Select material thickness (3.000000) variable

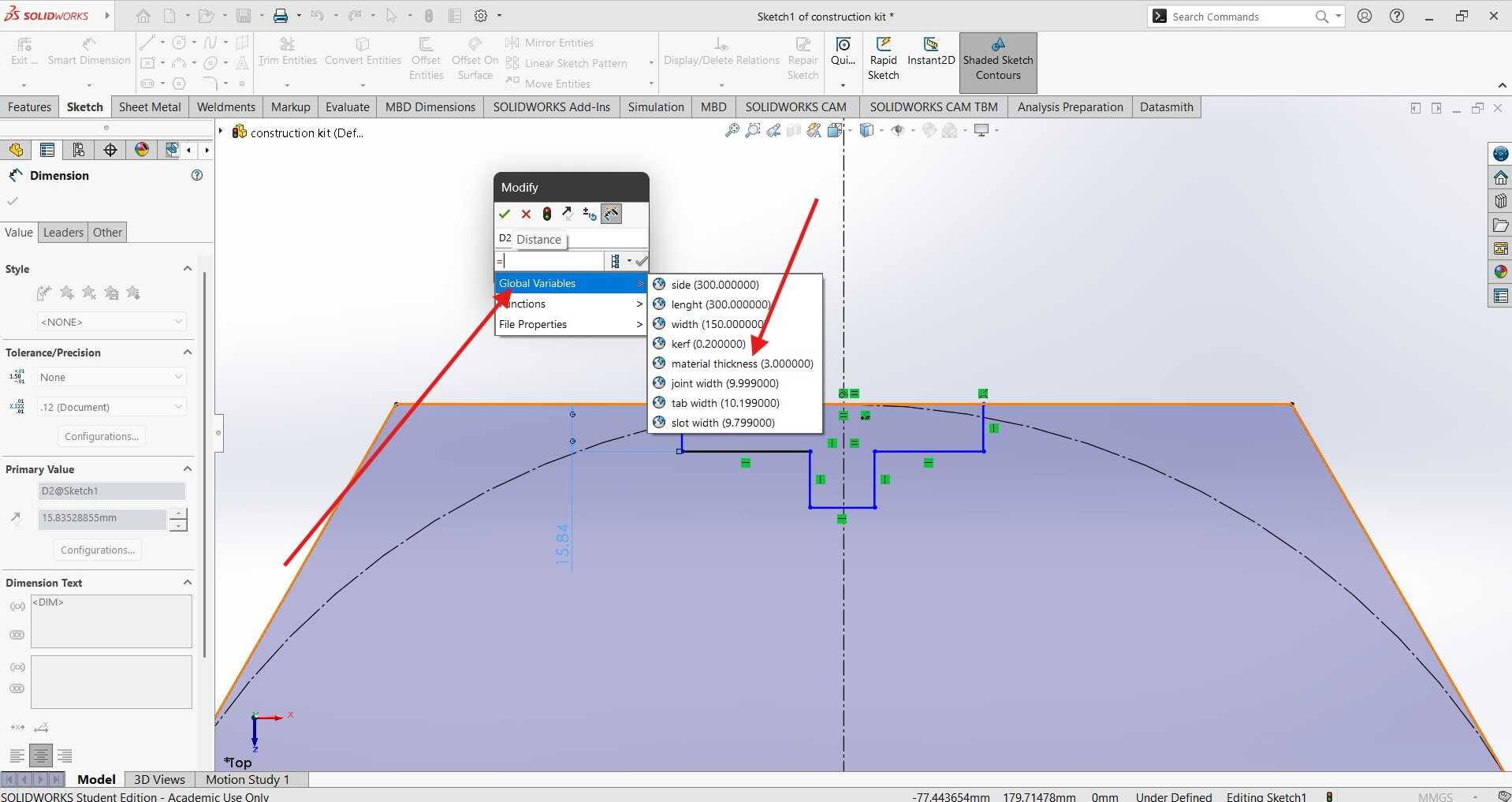click(x=735, y=364)
